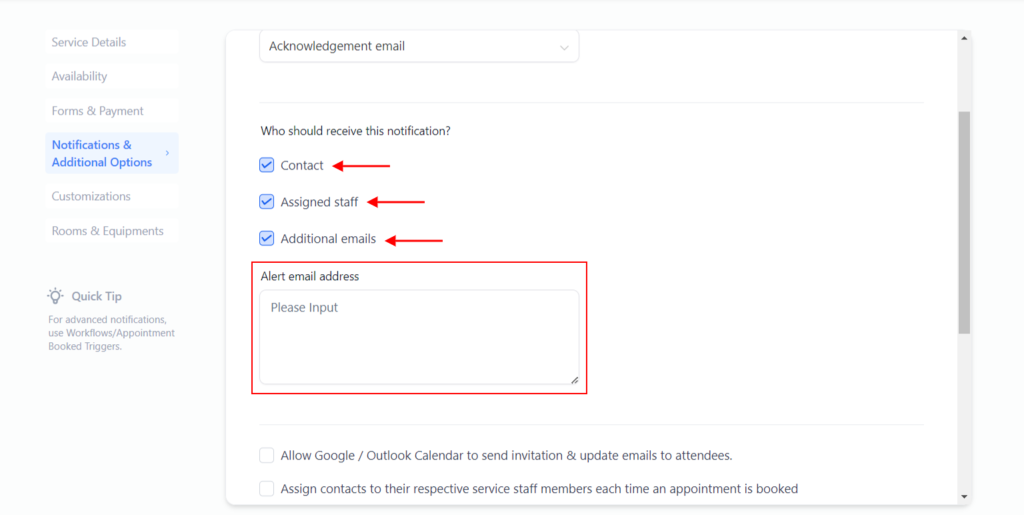The image size is (1024, 515).
Task: Select Notifications & Additional Options menu item
Action: click(x=102, y=153)
